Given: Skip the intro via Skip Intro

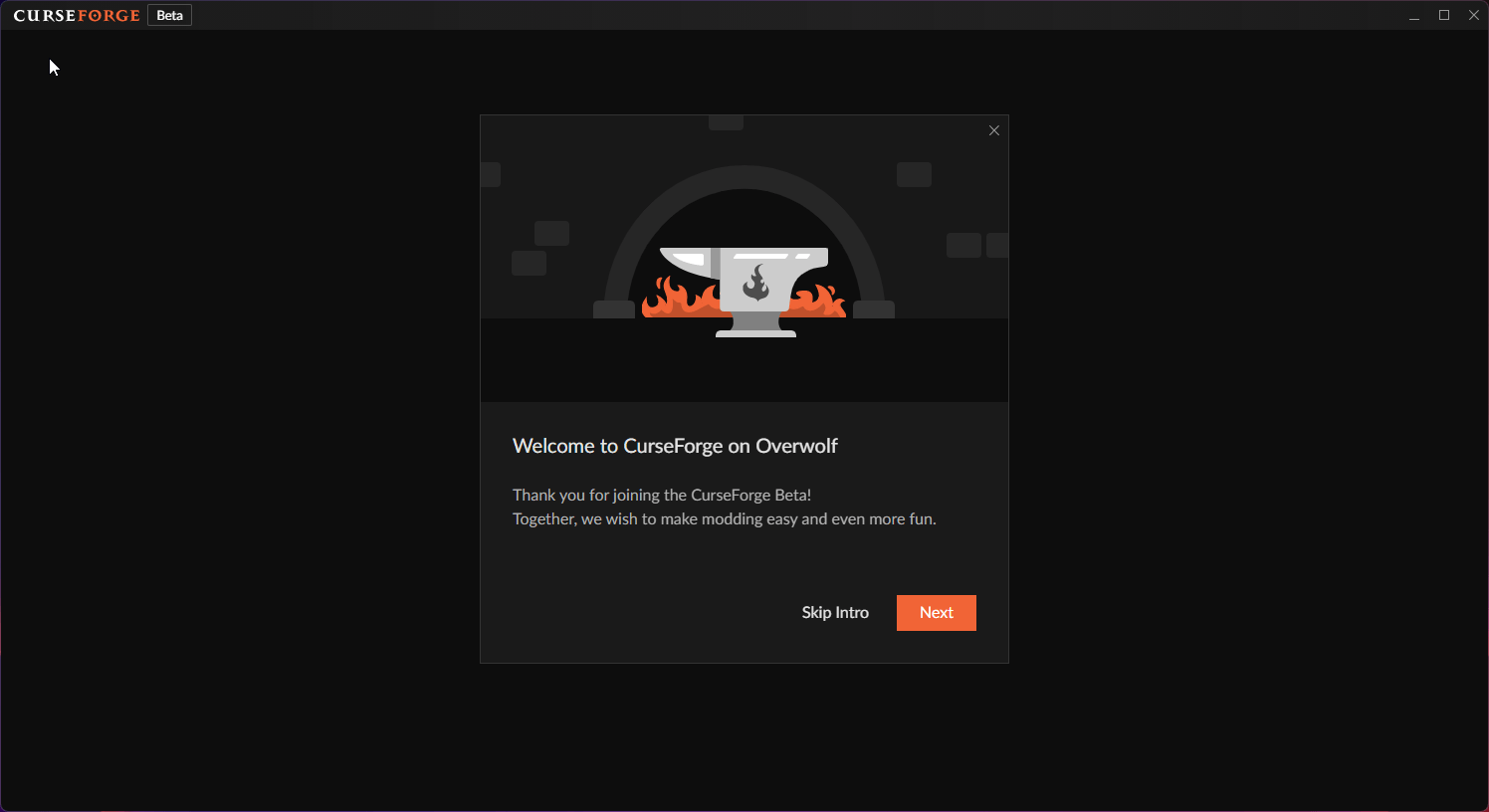Looking at the screenshot, I should click(835, 613).
